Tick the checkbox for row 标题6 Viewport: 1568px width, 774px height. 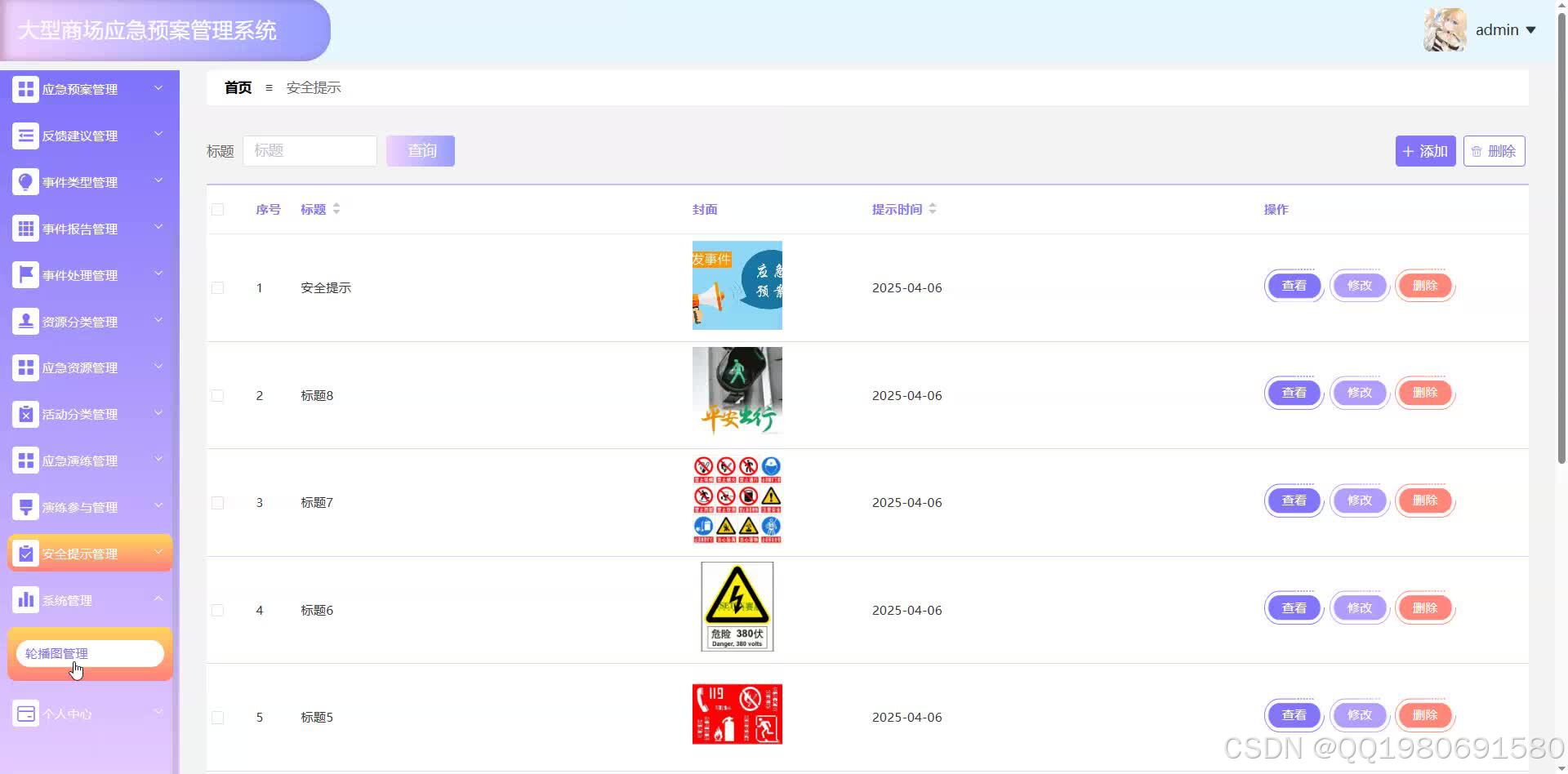217,611
